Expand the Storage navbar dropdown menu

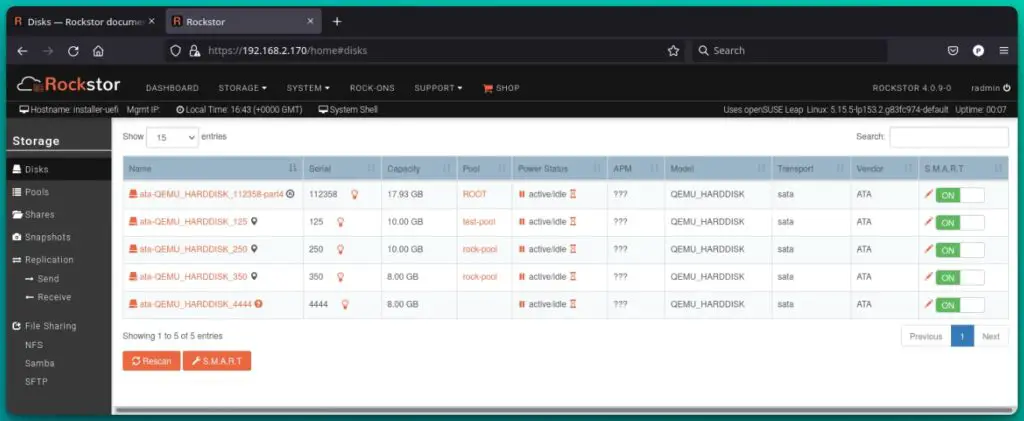click(x=242, y=88)
